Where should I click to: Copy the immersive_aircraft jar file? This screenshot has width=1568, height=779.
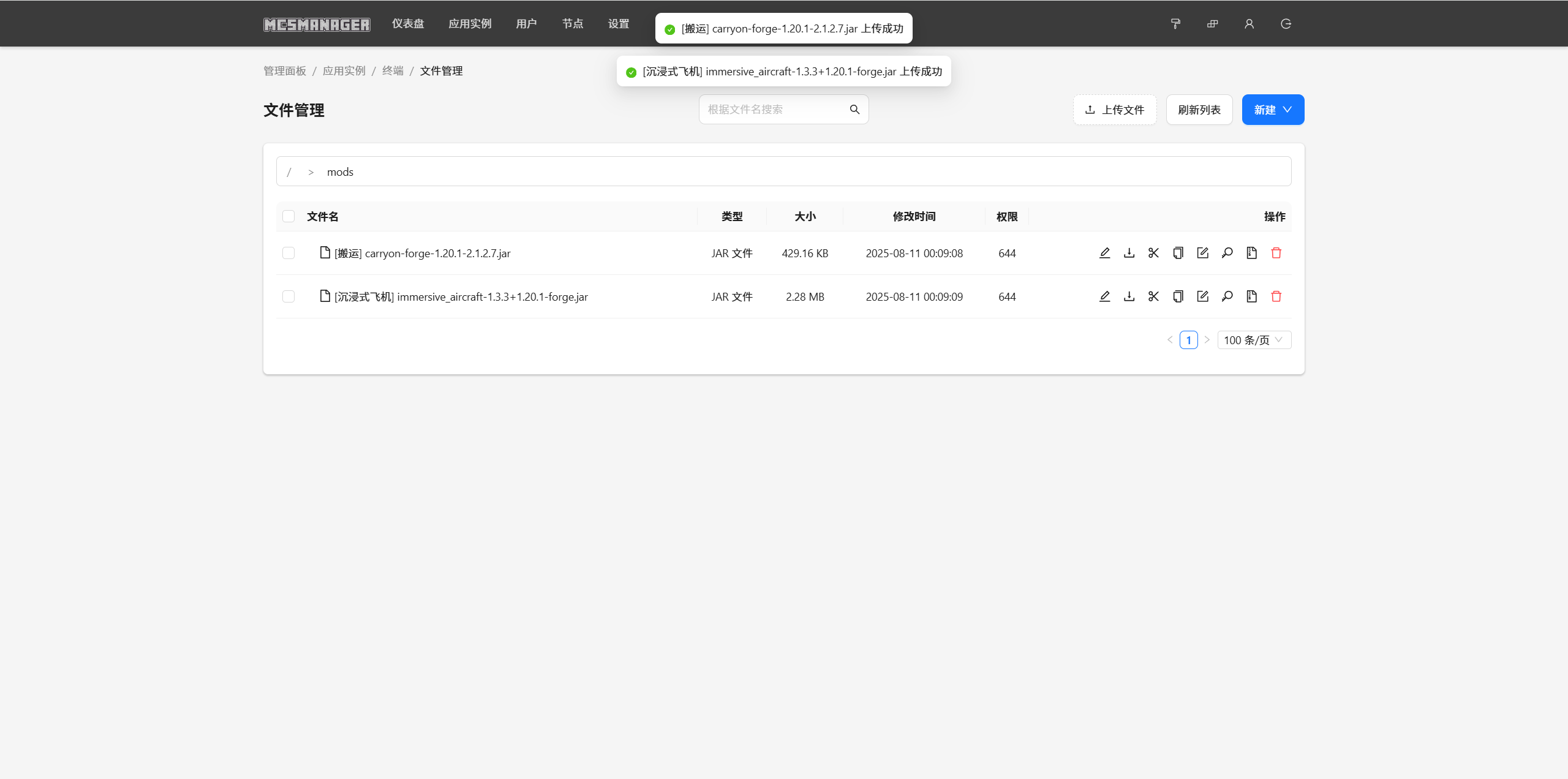click(x=1178, y=296)
